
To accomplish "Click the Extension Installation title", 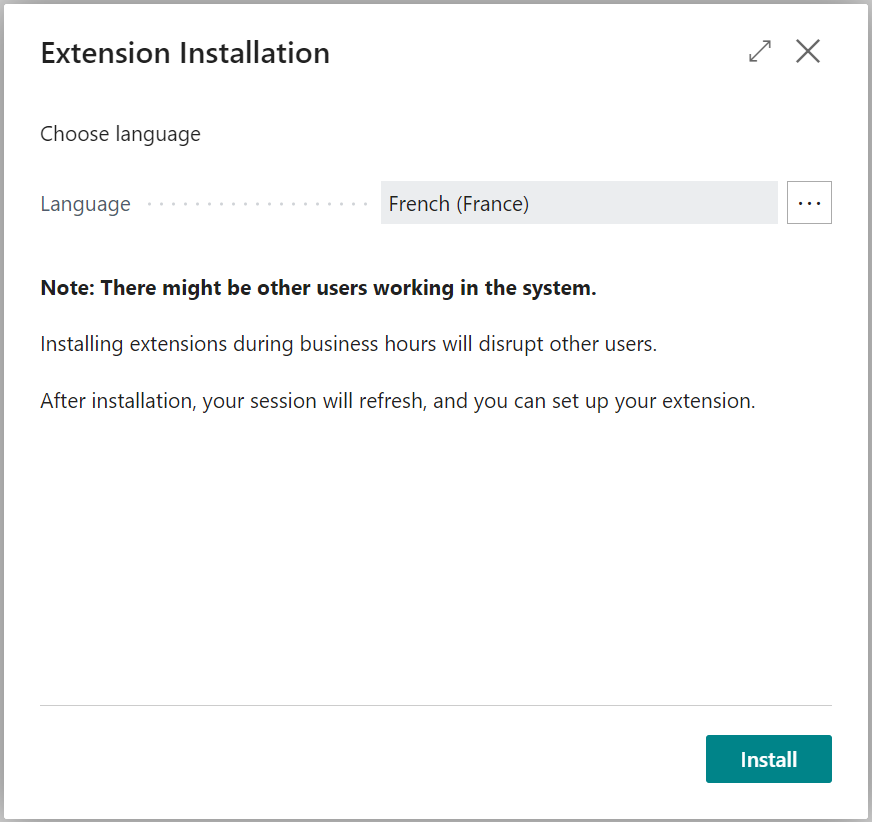I will (x=185, y=53).
